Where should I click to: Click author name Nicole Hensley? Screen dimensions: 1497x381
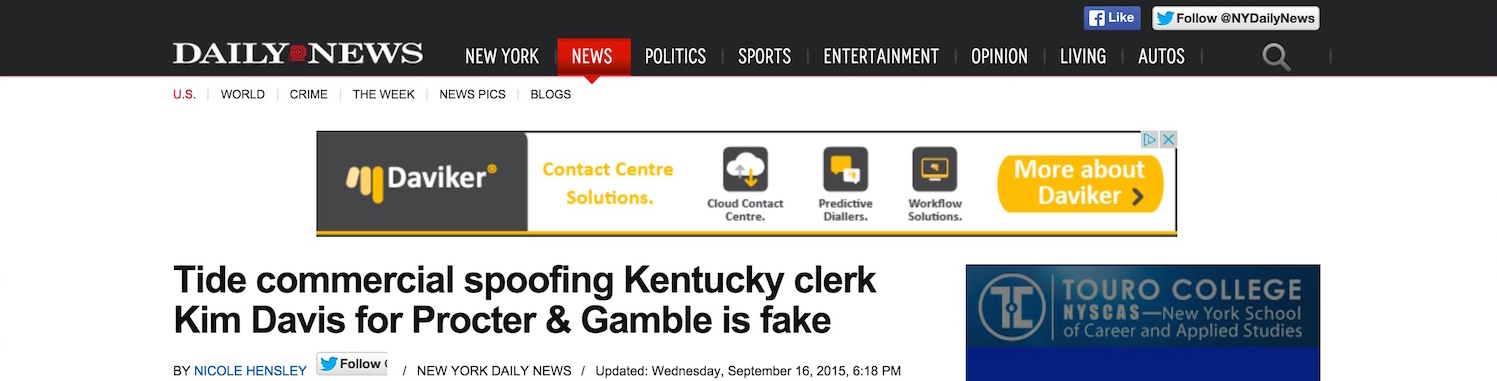pyautogui.click(x=250, y=371)
